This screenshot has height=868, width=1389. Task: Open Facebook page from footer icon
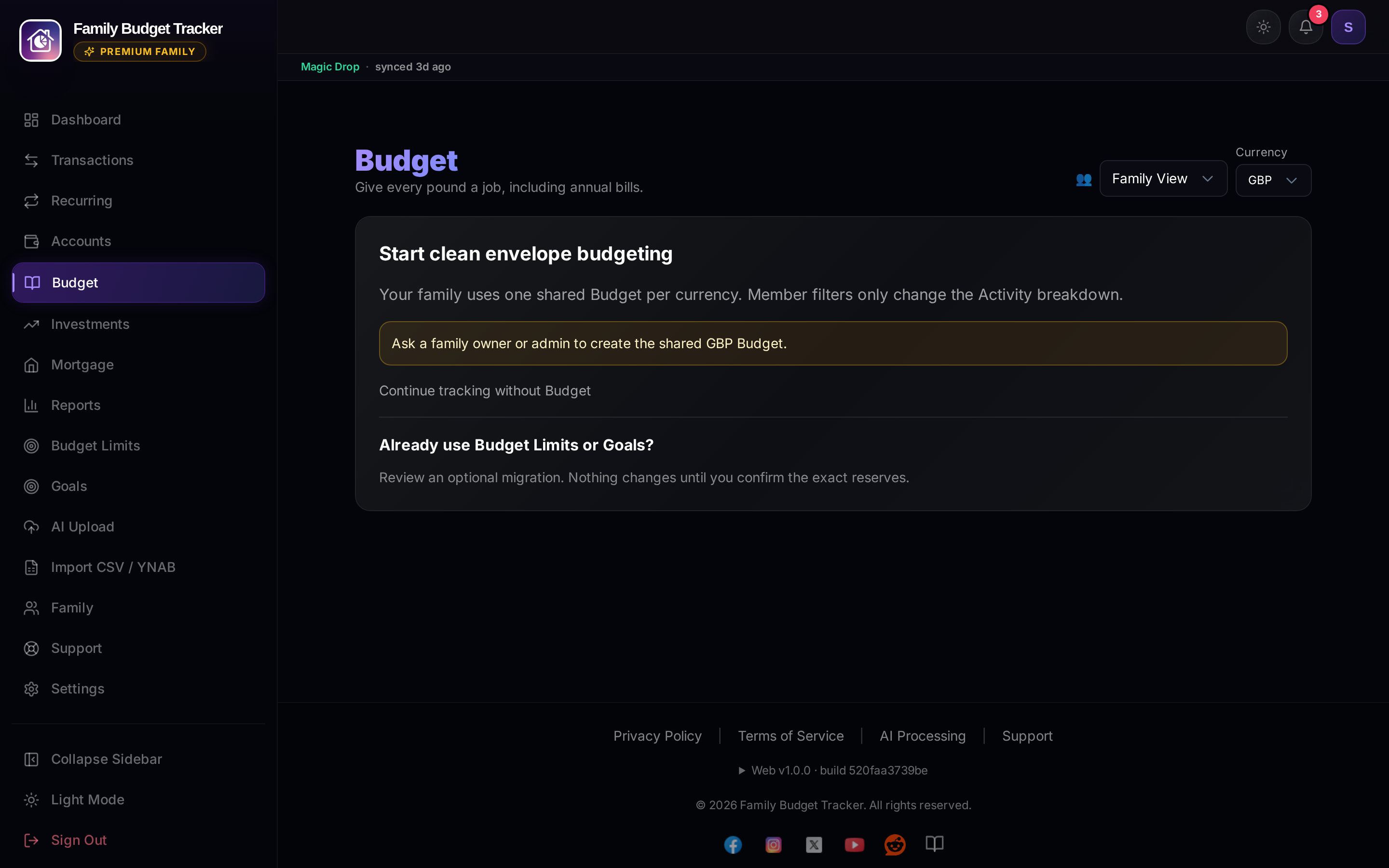click(733, 844)
